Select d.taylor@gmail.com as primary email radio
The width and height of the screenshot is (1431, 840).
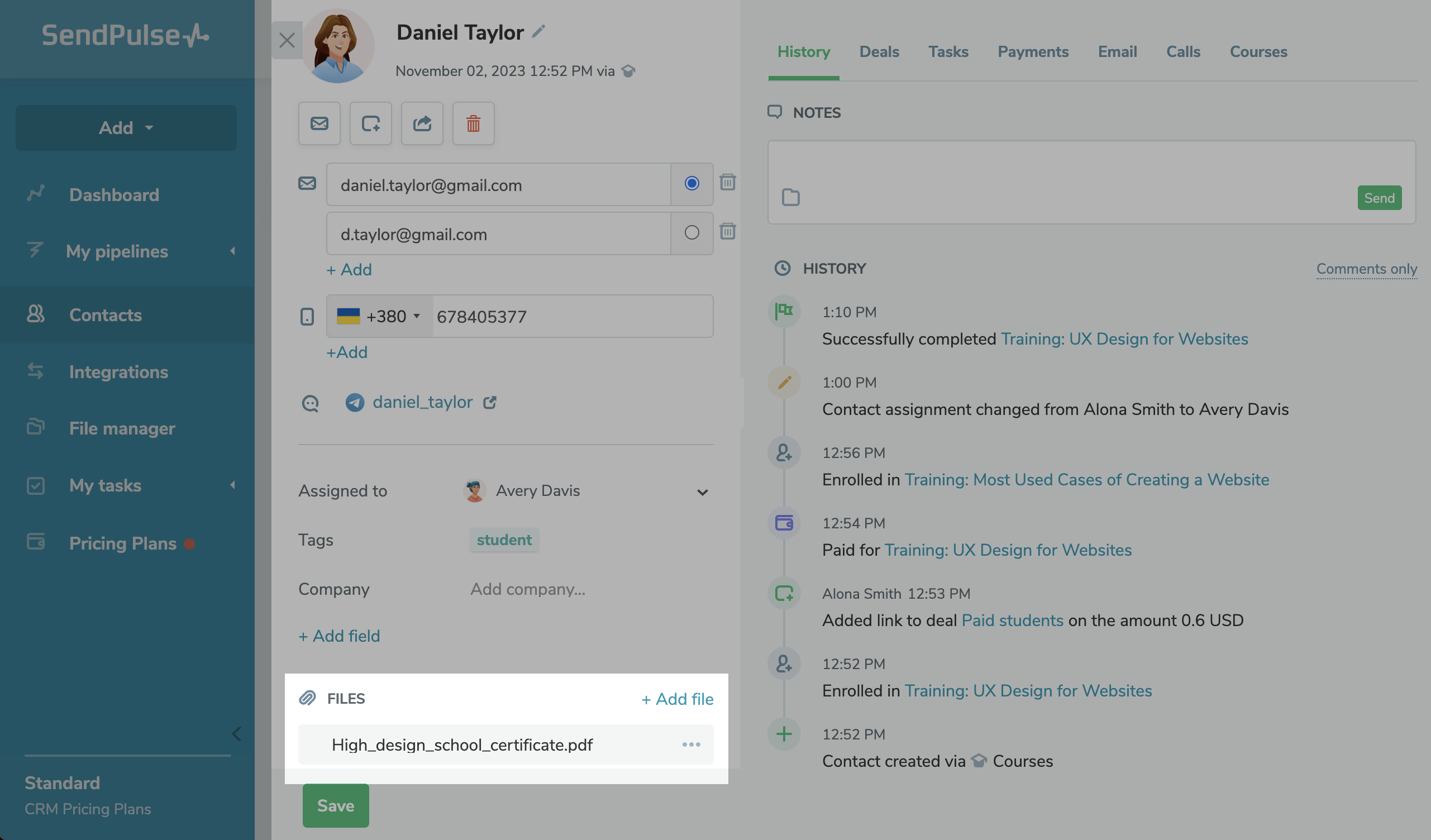tap(691, 232)
